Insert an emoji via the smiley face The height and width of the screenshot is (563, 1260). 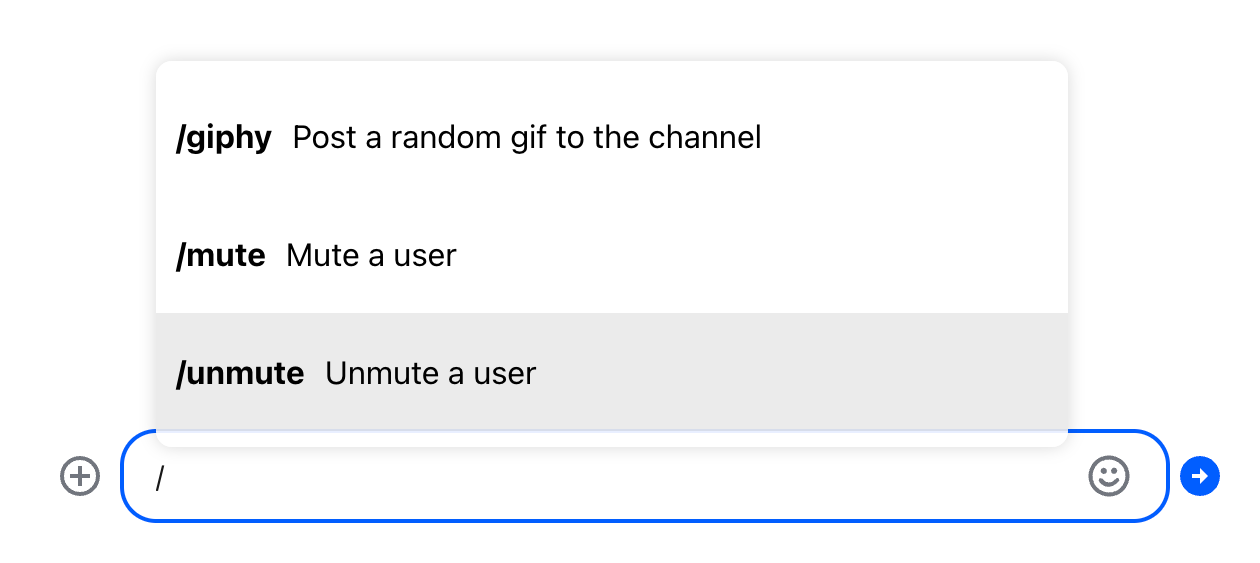[1108, 476]
